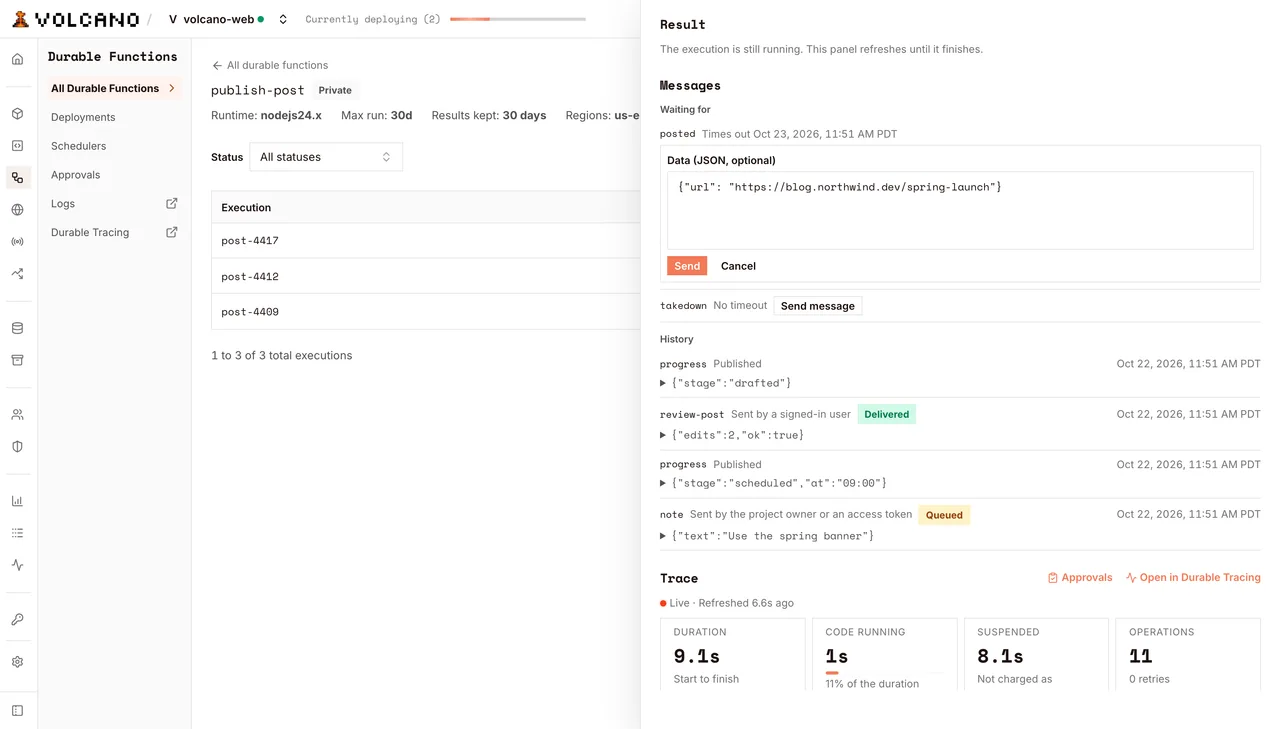Open the team members icon in sidebar
Image resolution: width=1280 pixels, height=729 pixels.
(17, 415)
